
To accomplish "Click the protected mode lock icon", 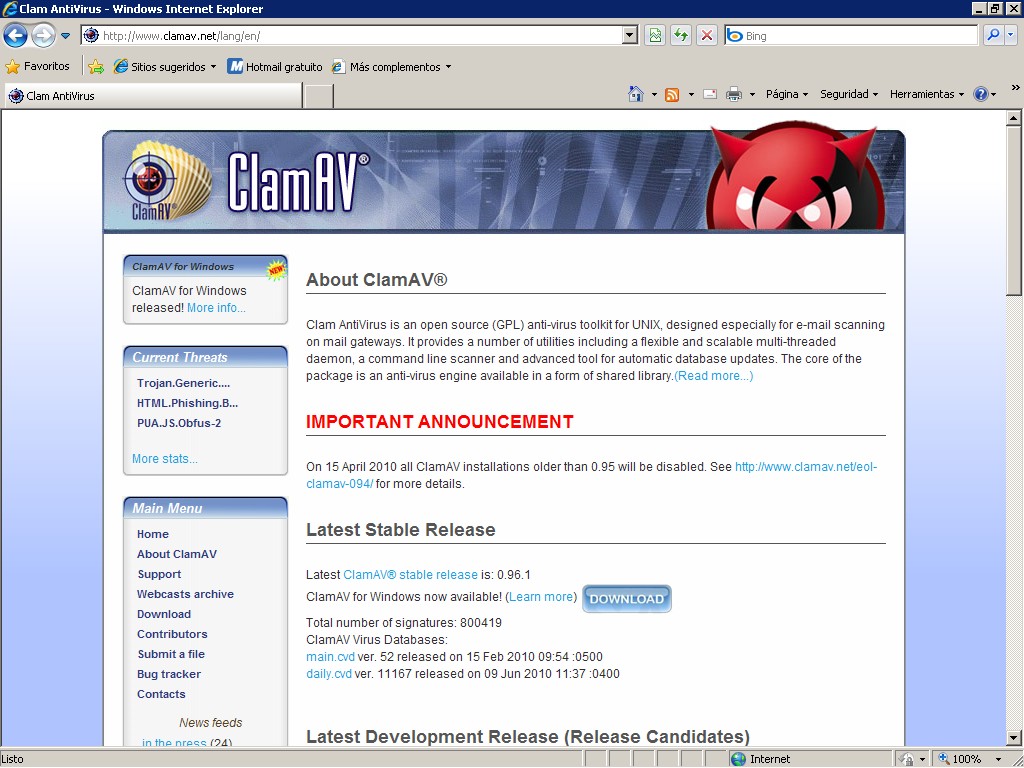I will pos(907,759).
